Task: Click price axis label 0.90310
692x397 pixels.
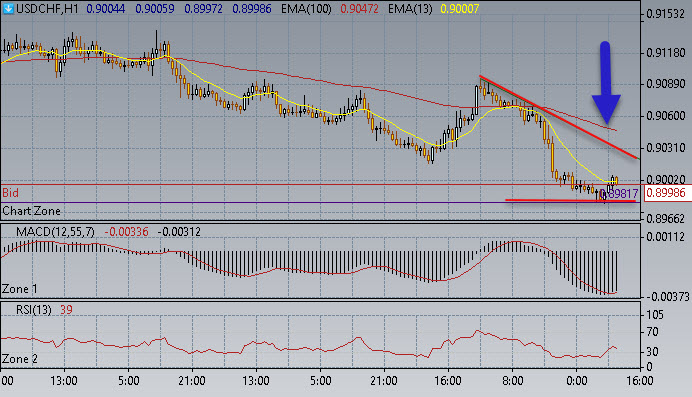Action: pos(666,148)
